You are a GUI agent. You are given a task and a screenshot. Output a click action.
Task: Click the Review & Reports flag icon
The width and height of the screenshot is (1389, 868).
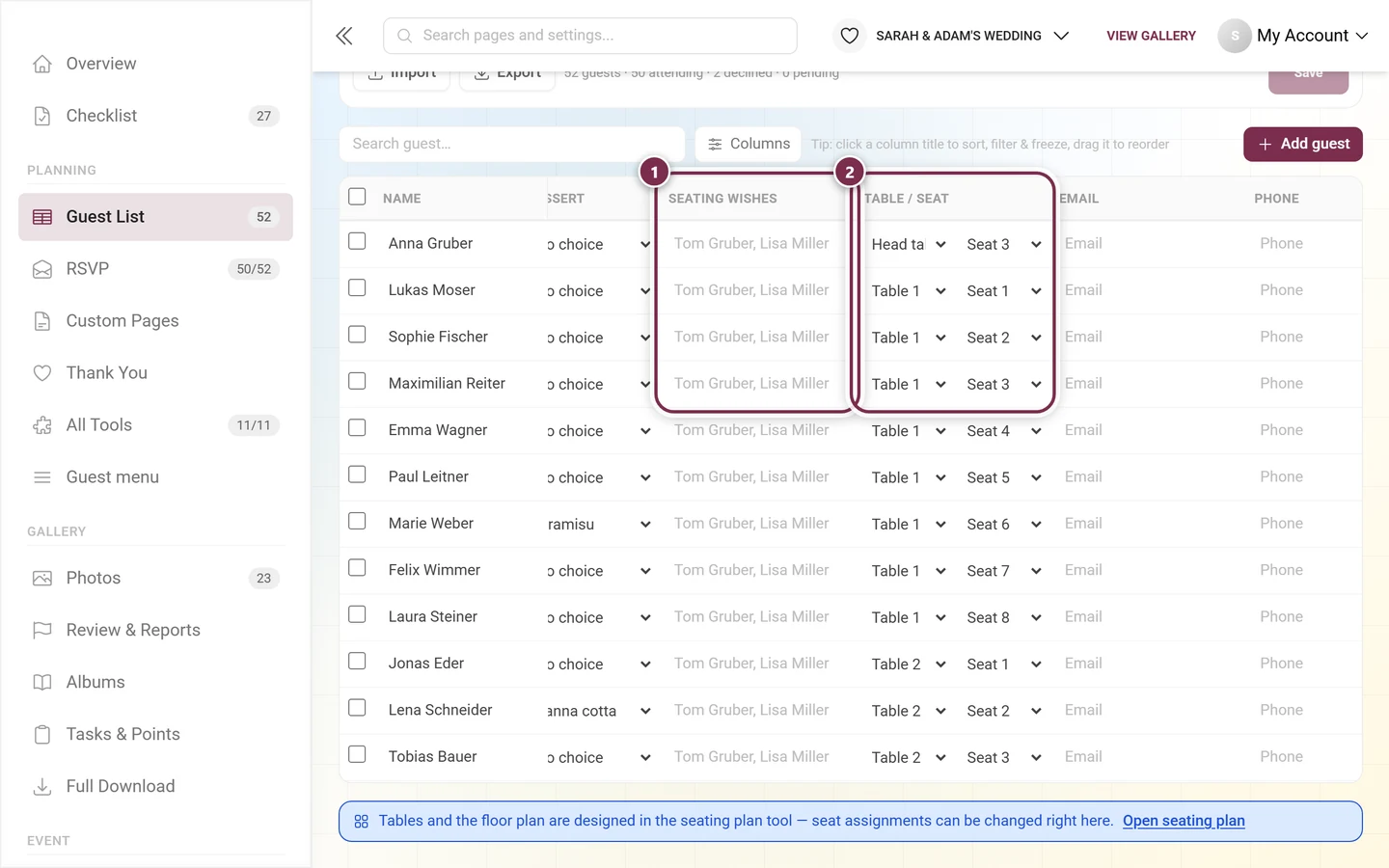(42, 631)
